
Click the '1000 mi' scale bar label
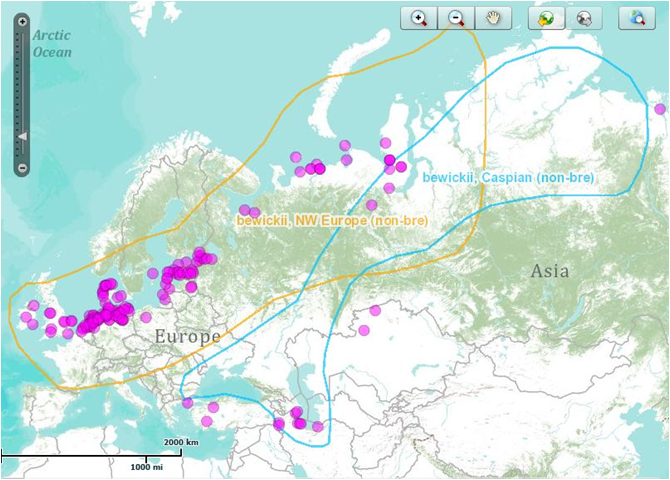(x=146, y=466)
